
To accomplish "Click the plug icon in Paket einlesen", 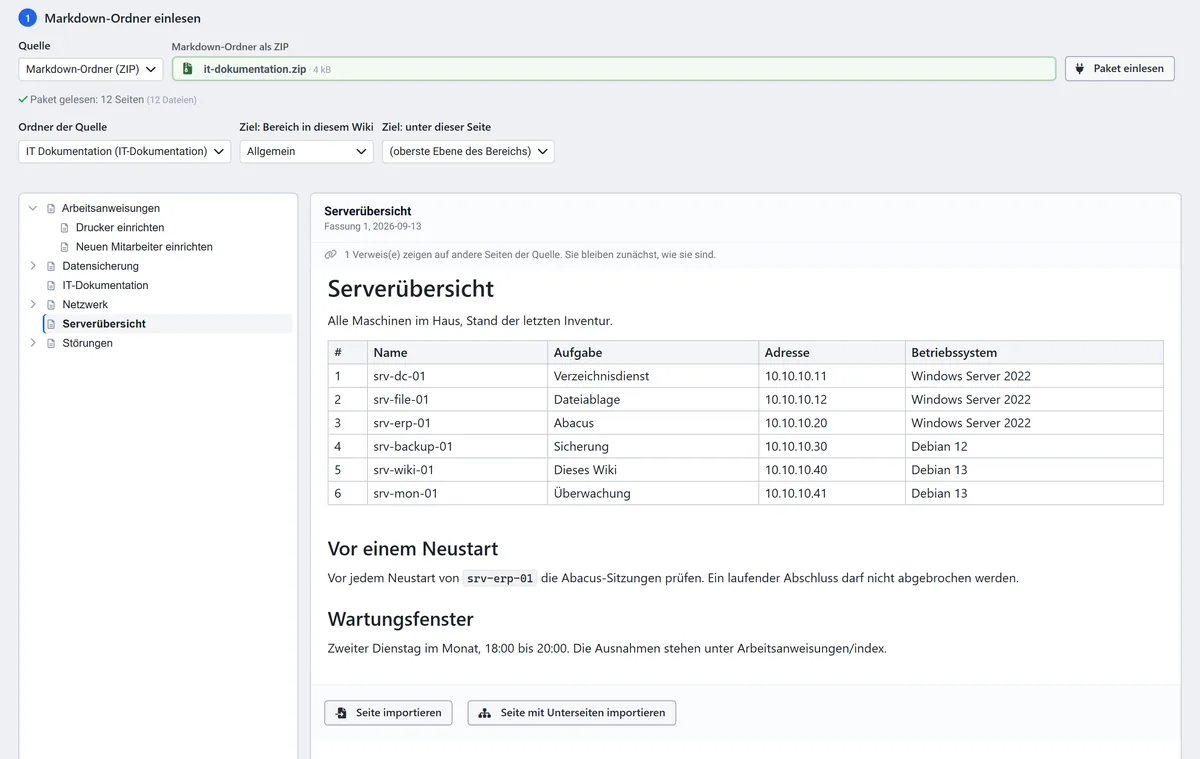I will coord(1080,69).
